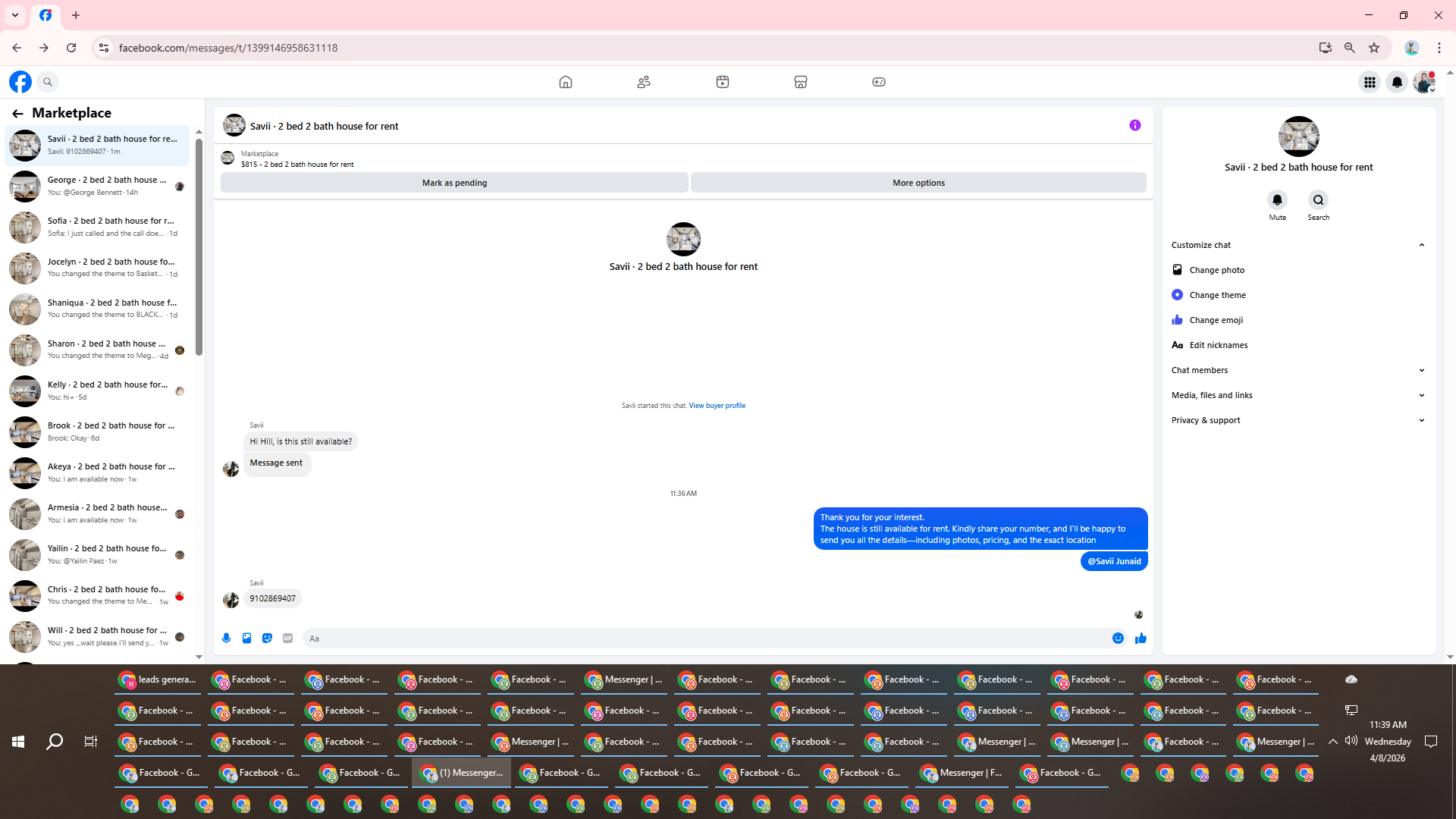Screen dimensions: 1456x819
Task: Open View buyer profile link
Action: (717, 406)
